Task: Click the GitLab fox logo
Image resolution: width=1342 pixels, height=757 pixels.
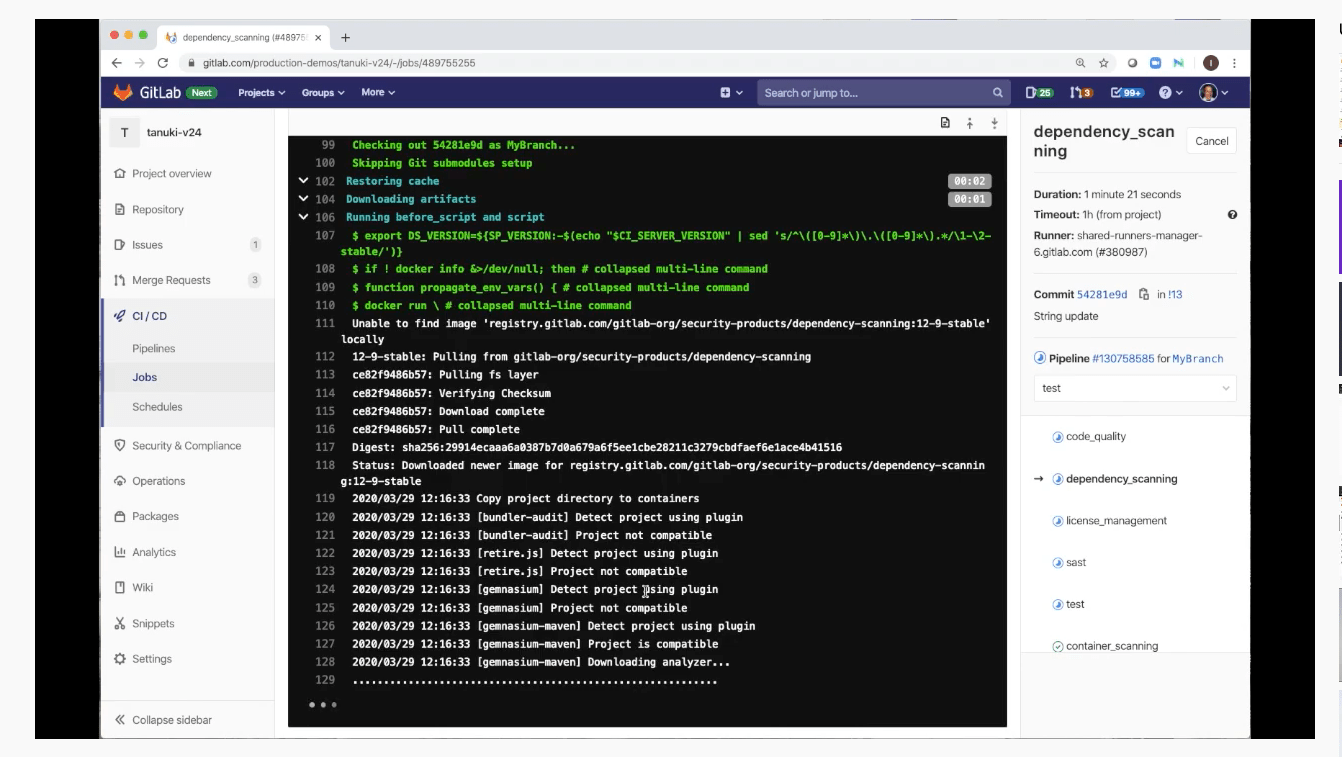Action: [x=122, y=92]
